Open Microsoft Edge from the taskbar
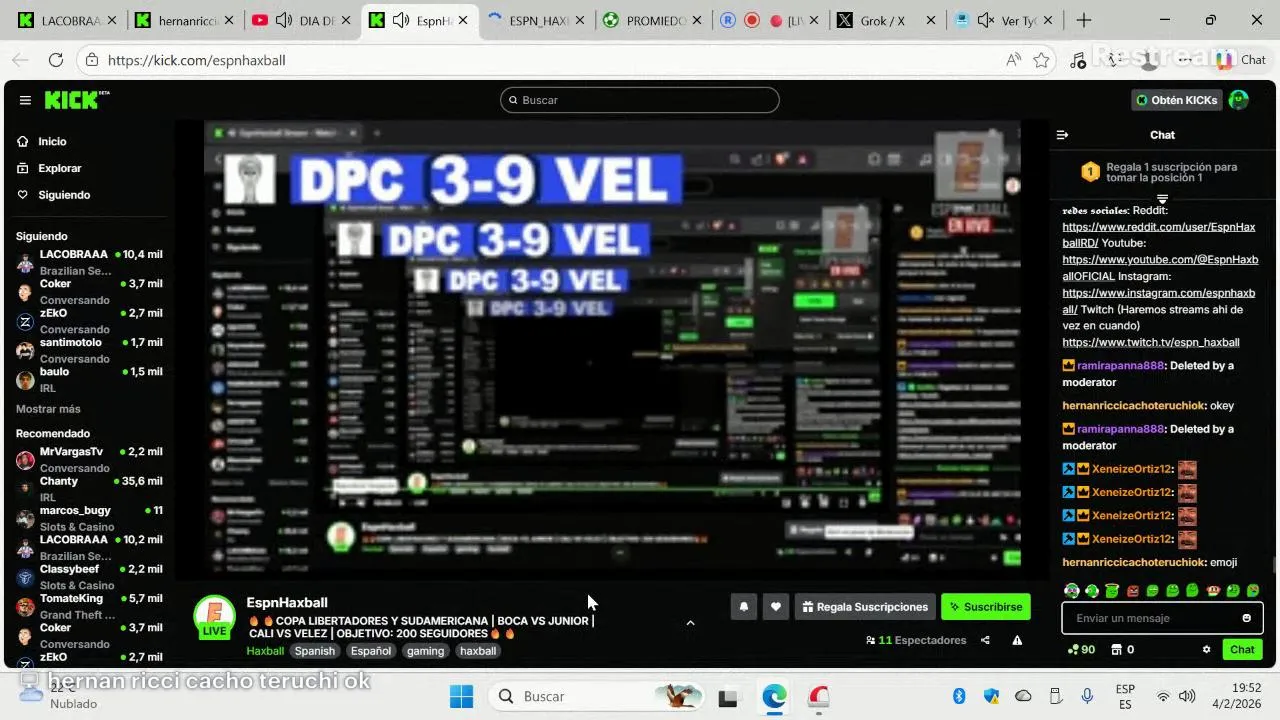This screenshot has height=720, width=1280. point(774,696)
